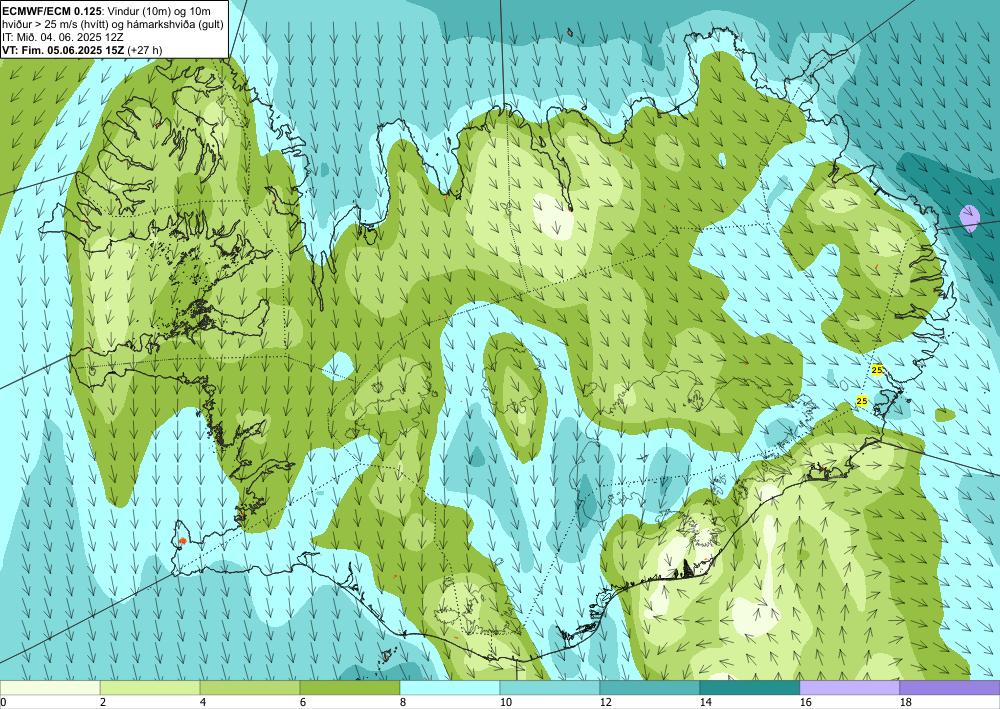Click the legend label 16

805,702
